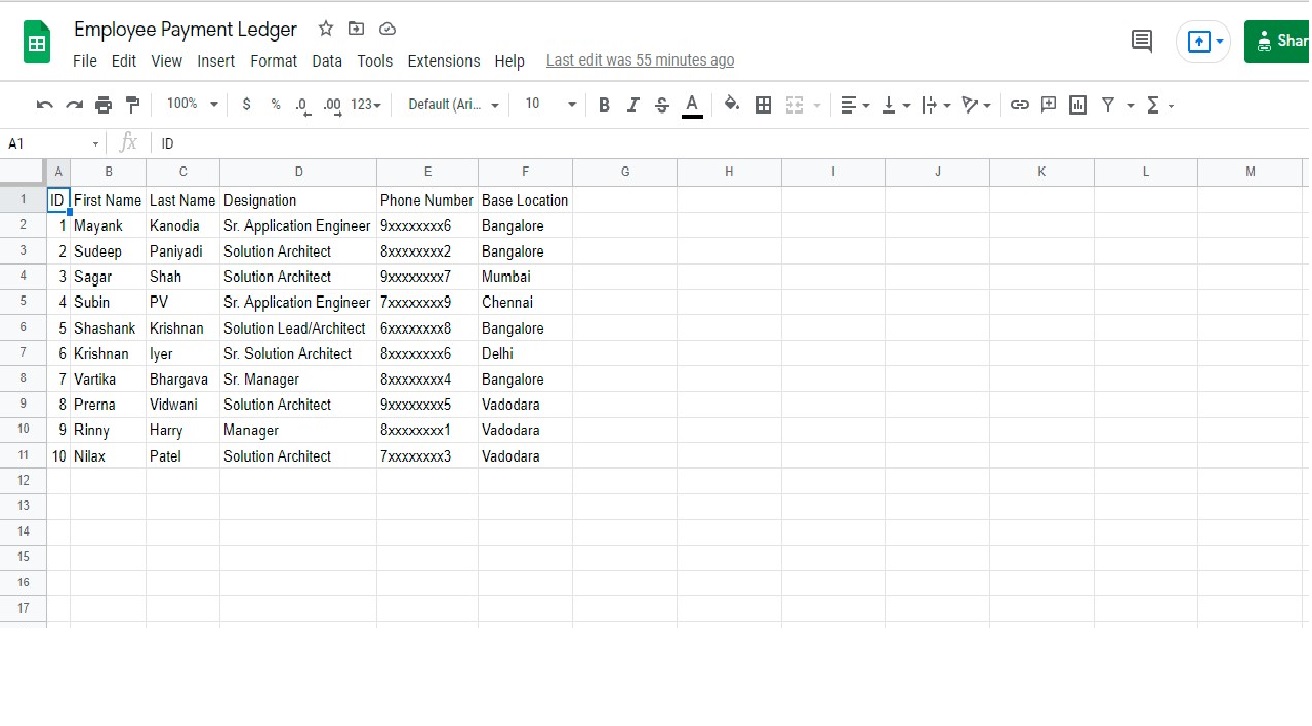
Task: Select the 'Base Location' header cell
Action: [526, 200]
